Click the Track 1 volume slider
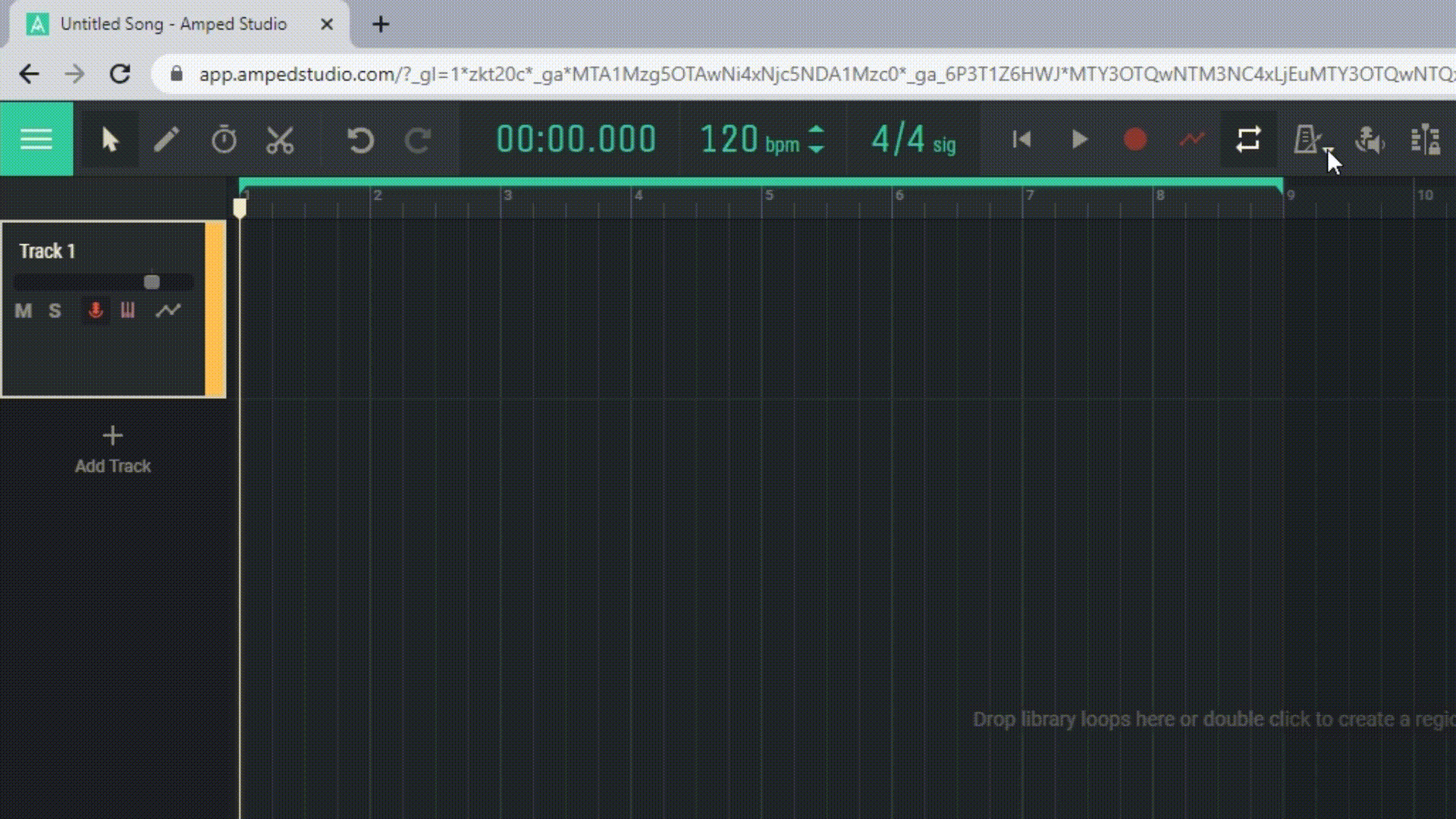The image size is (1456, 819). 152,283
